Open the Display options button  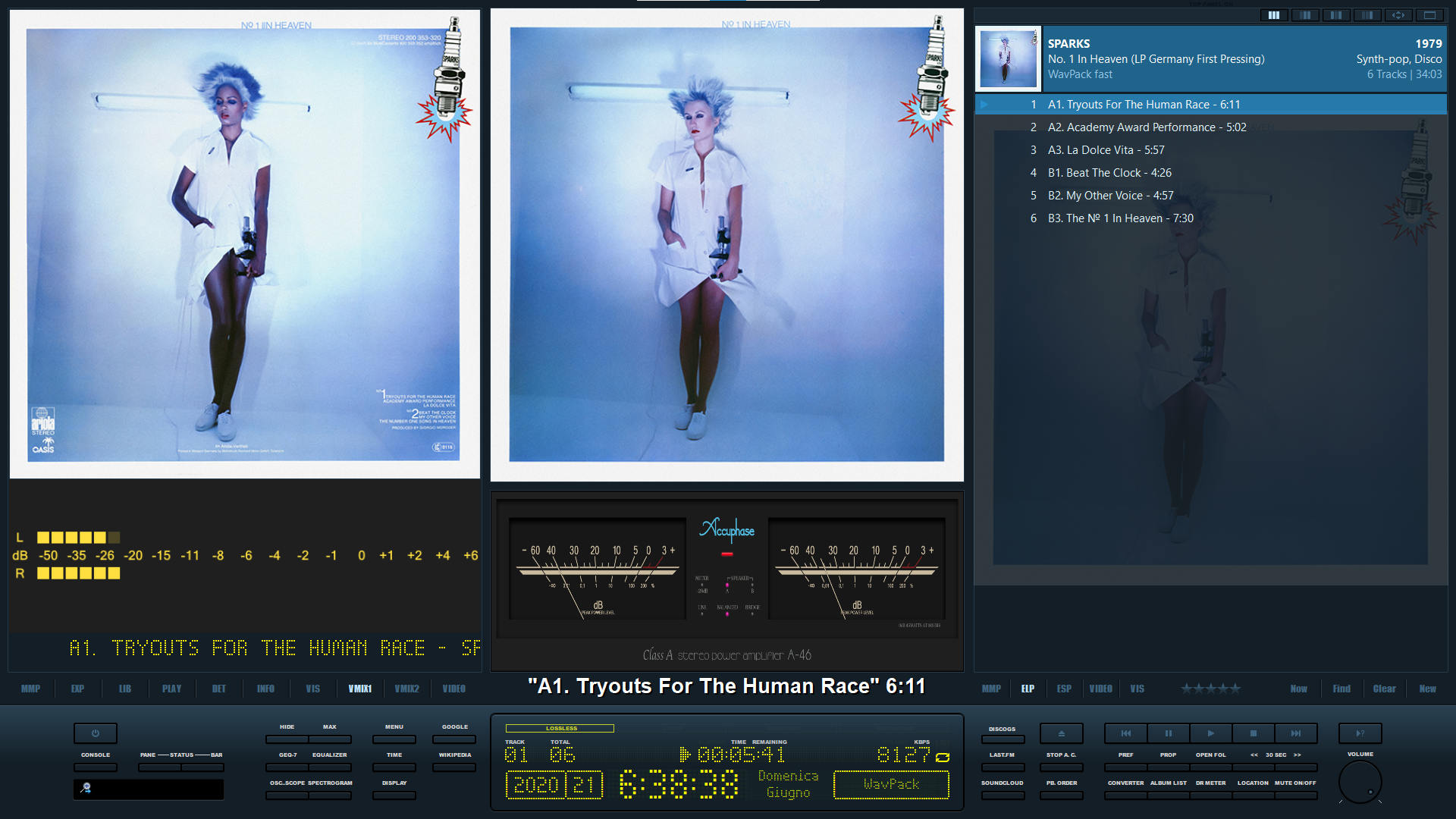point(394,795)
